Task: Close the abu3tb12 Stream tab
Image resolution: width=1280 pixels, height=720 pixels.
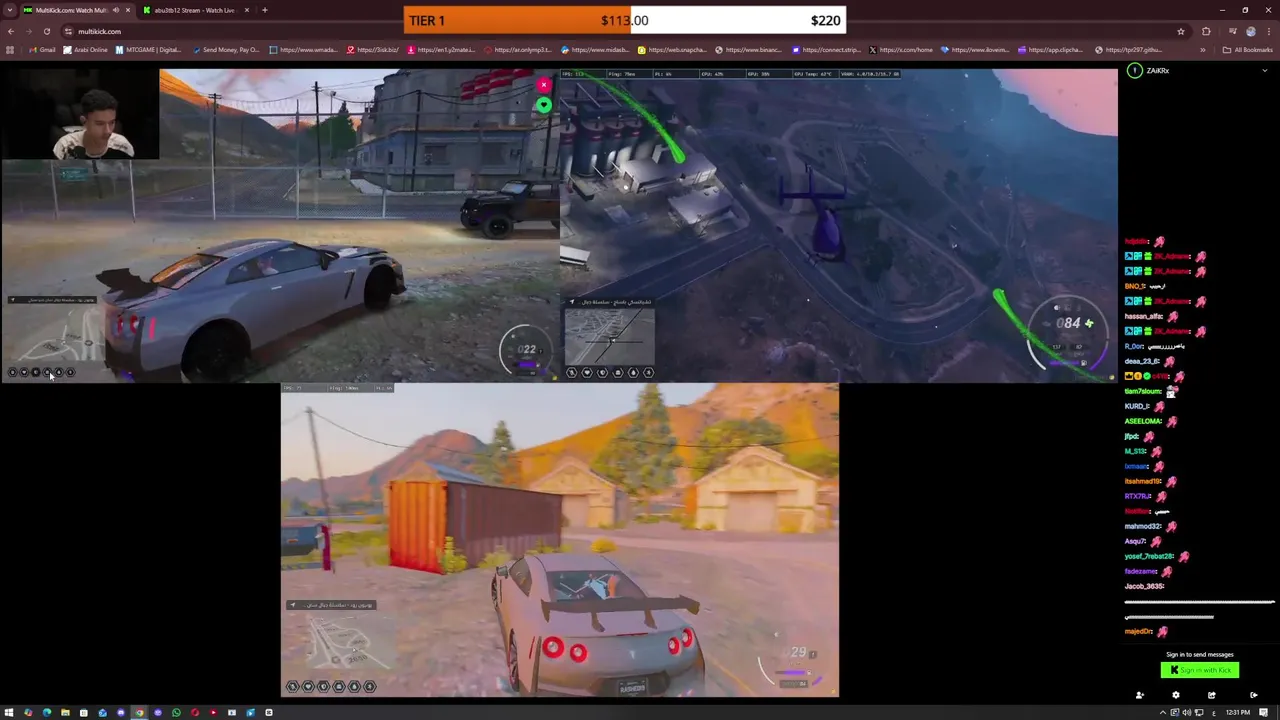Action: click(246, 10)
